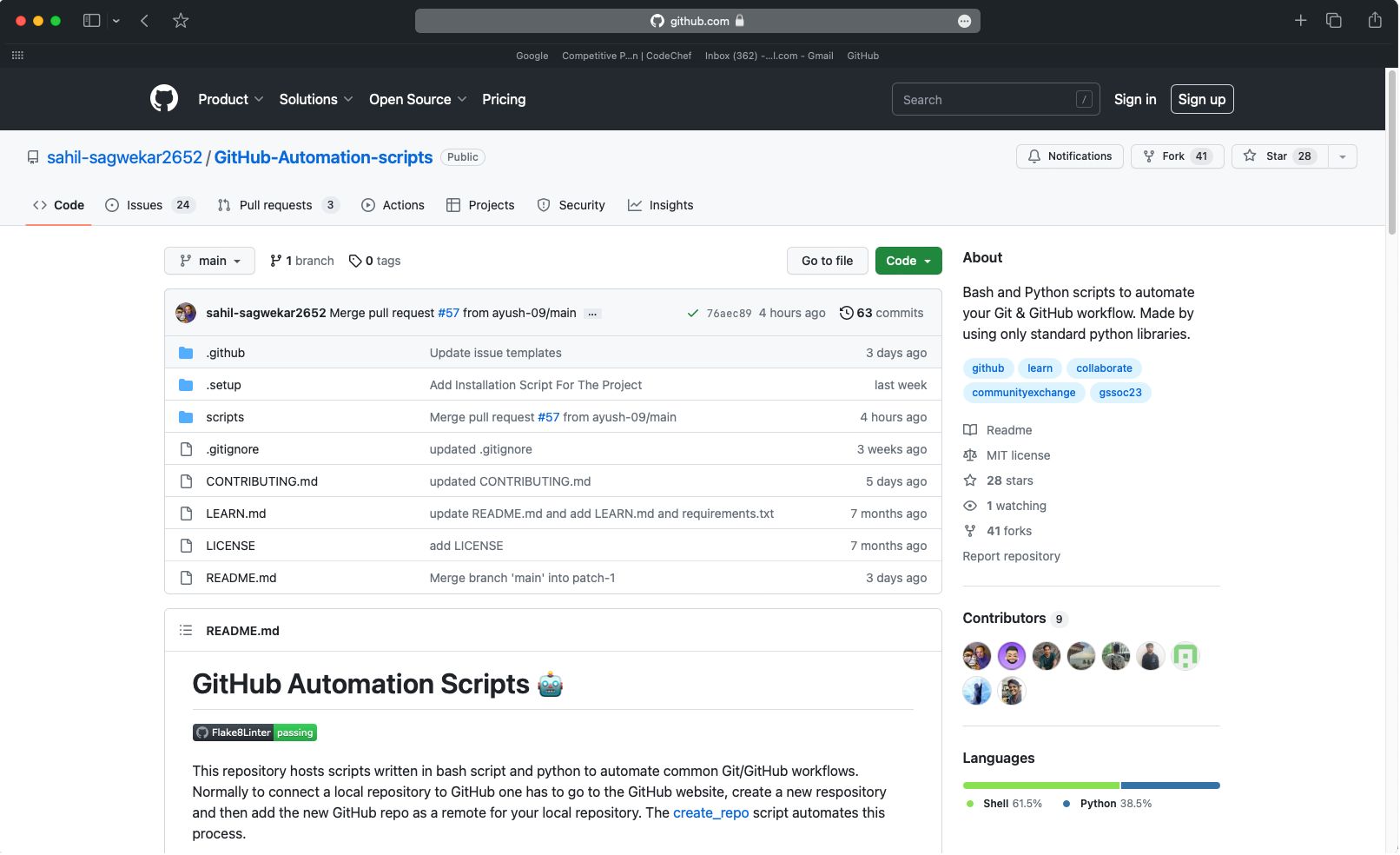Click the create_repo link in README
Image resolution: width=1400 pixels, height=855 pixels.
(x=710, y=813)
